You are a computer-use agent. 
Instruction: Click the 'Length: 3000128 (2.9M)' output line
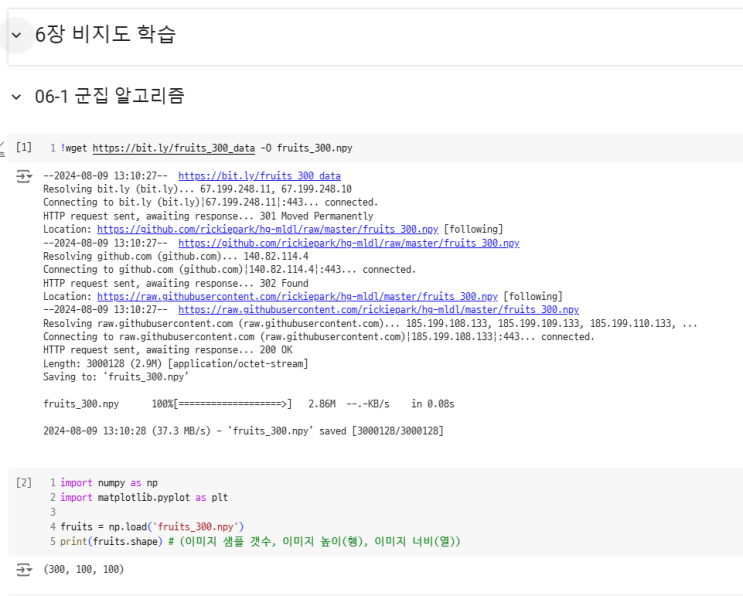(x=176, y=364)
